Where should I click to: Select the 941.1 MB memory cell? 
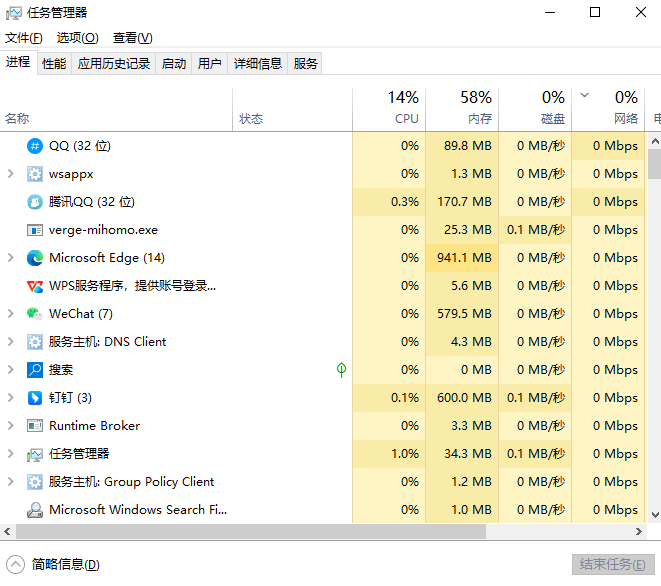pyautogui.click(x=462, y=258)
